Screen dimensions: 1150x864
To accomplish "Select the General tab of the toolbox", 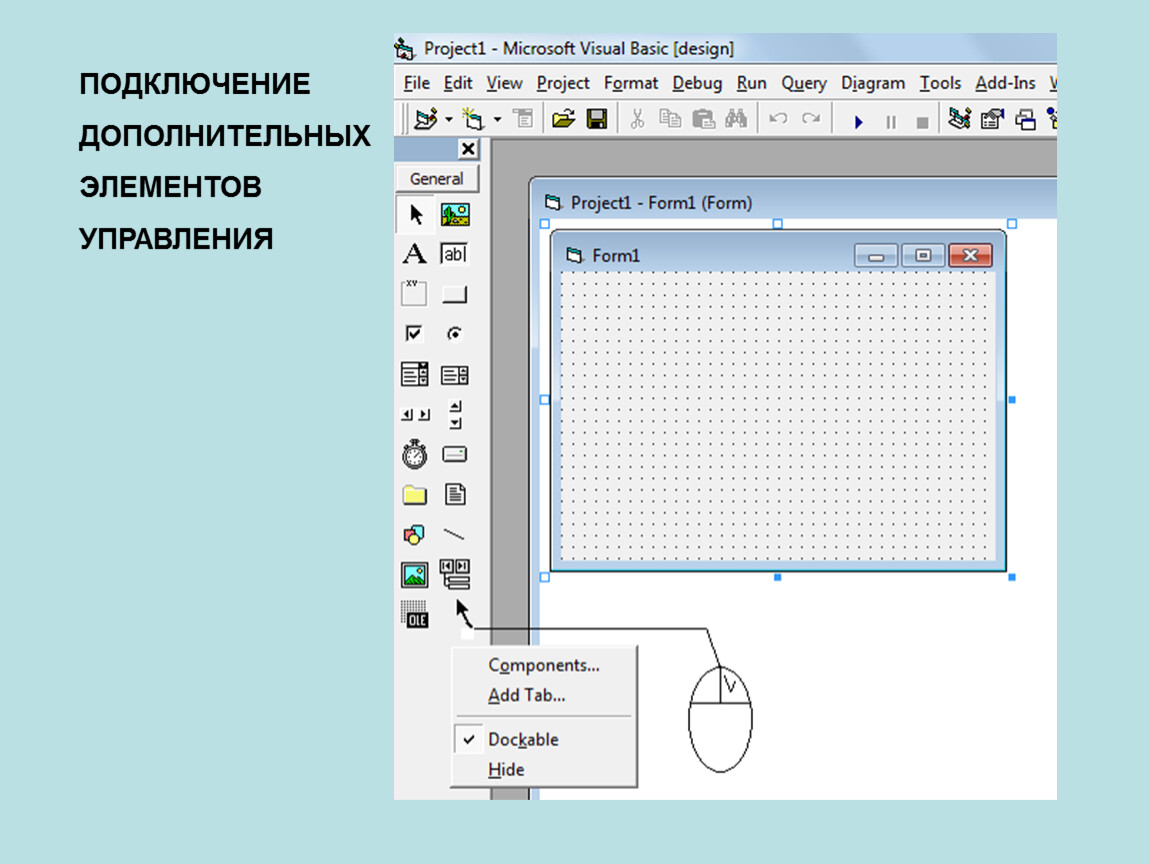I will [436, 178].
